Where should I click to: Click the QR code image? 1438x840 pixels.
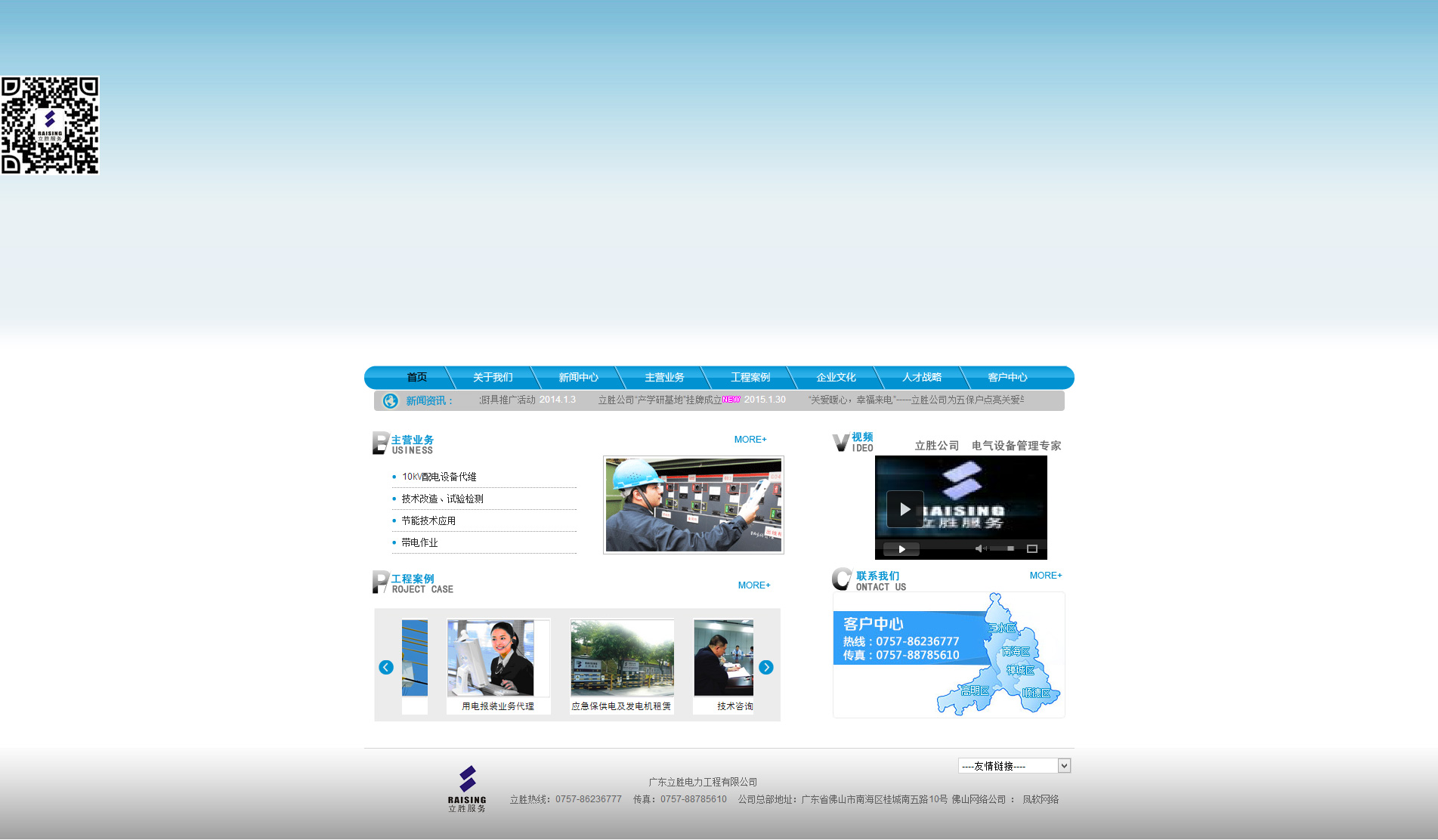50,125
